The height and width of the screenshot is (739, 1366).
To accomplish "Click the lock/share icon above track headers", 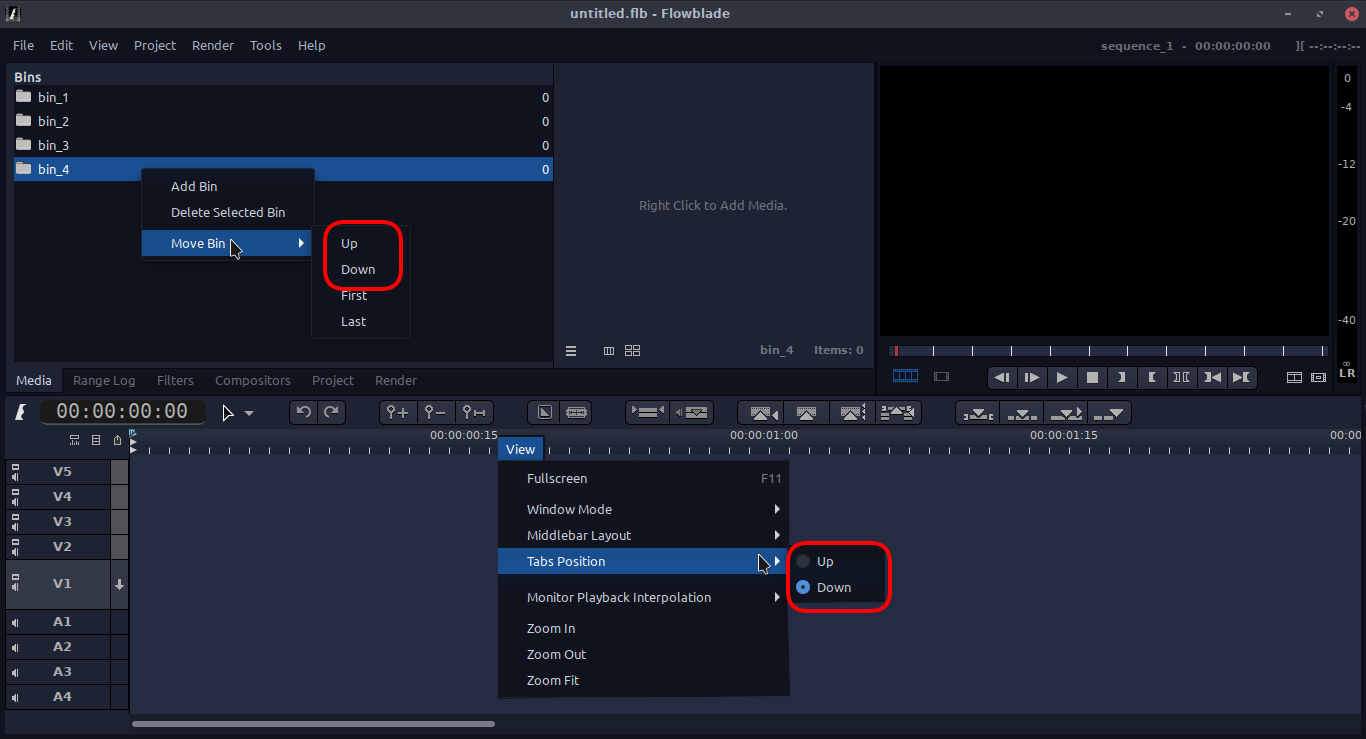I will coord(117,440).
